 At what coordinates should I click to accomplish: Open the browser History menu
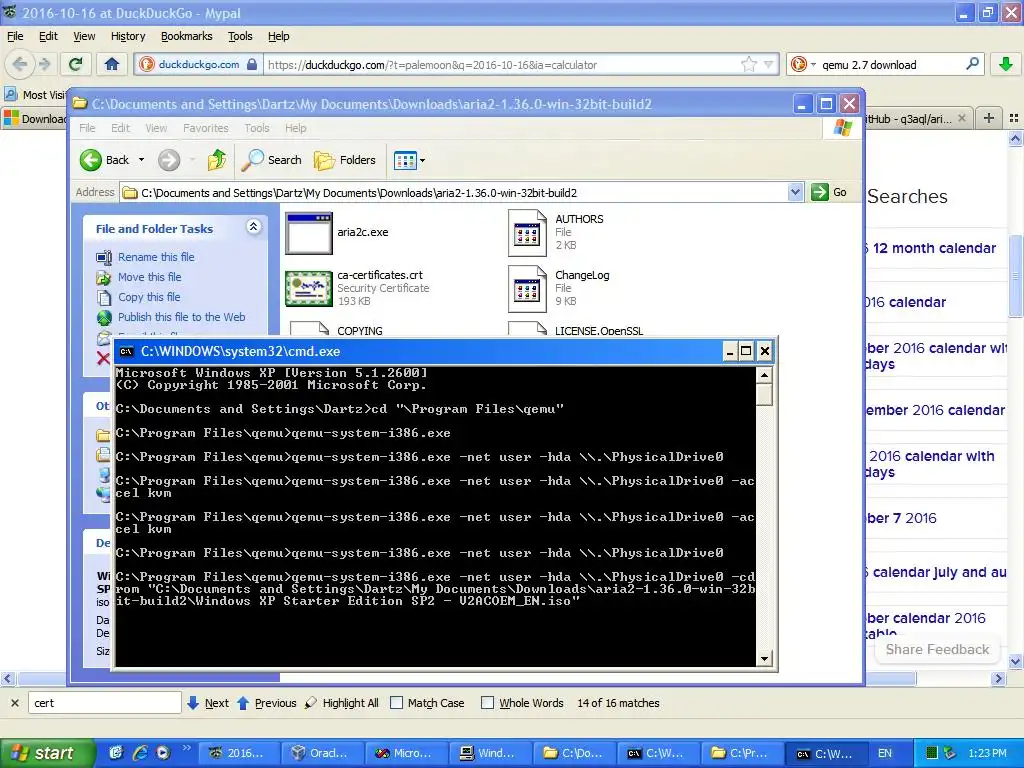pyautogui.click(x=128, y=36)
